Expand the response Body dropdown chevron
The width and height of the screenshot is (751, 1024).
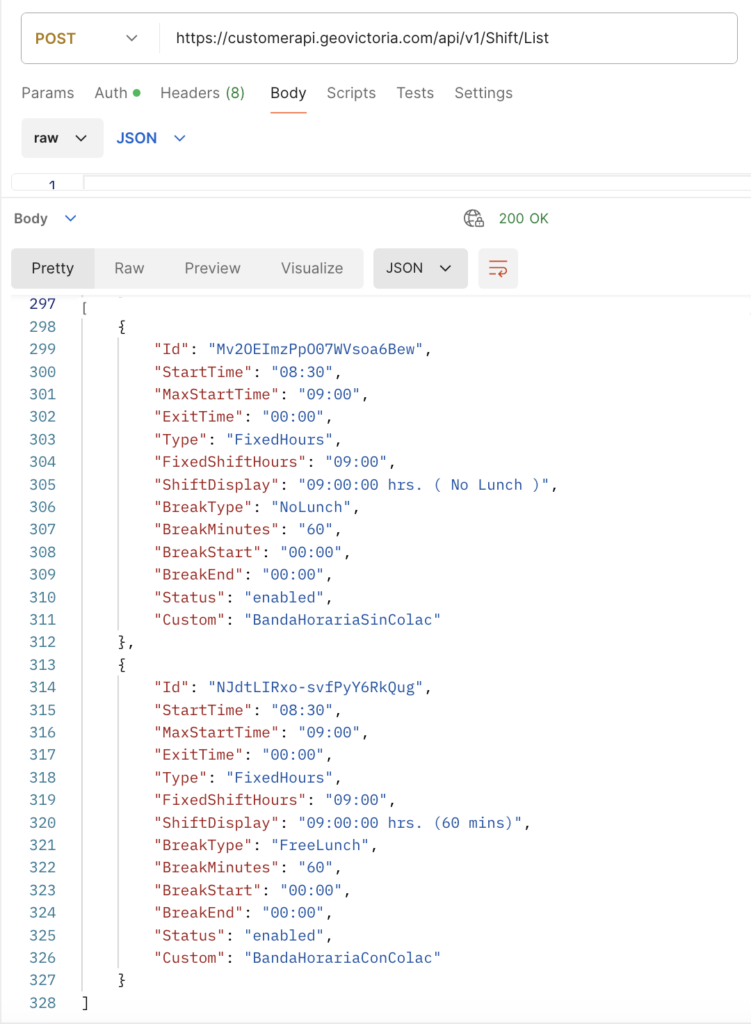(70, 218)
